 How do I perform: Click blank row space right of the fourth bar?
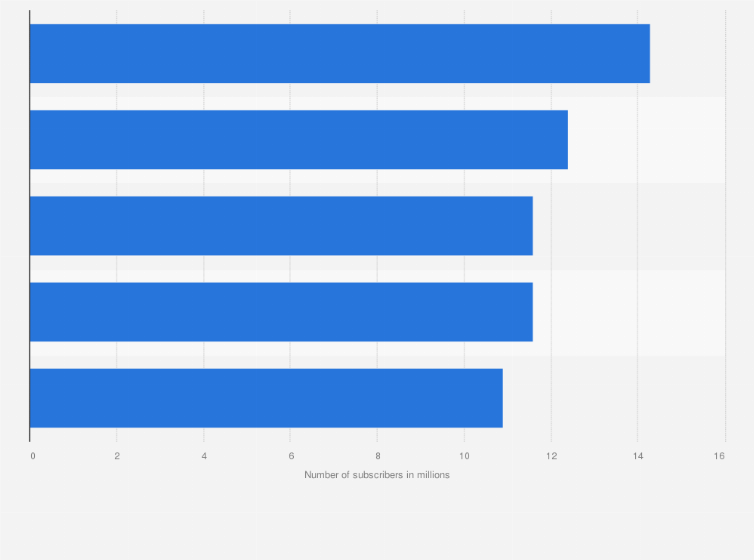[629, 312]
